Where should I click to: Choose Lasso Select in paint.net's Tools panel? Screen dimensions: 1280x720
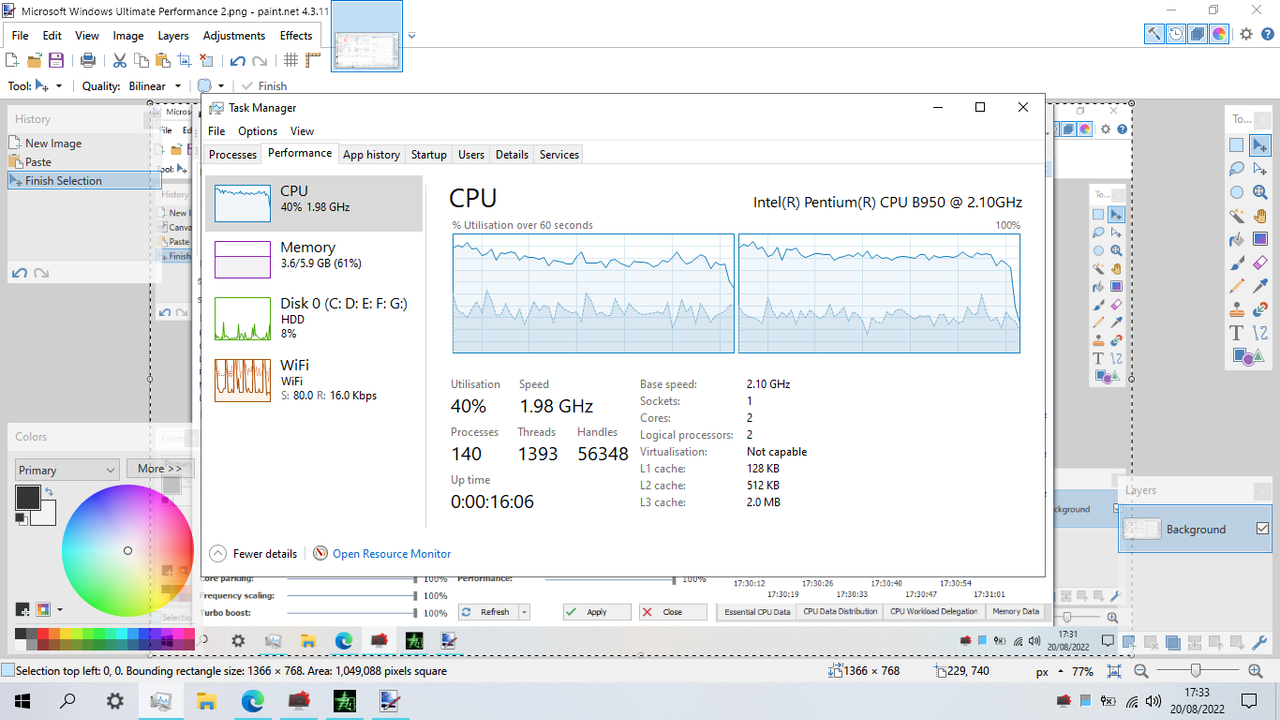[x=1237, y=169]
